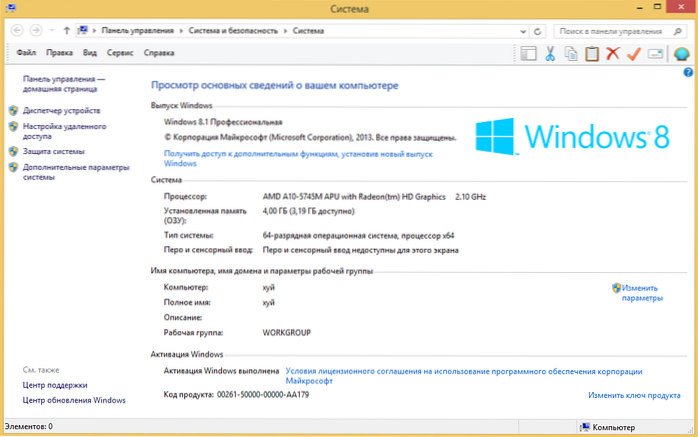Click the layout pane icon in toolbar

(529, 53)
